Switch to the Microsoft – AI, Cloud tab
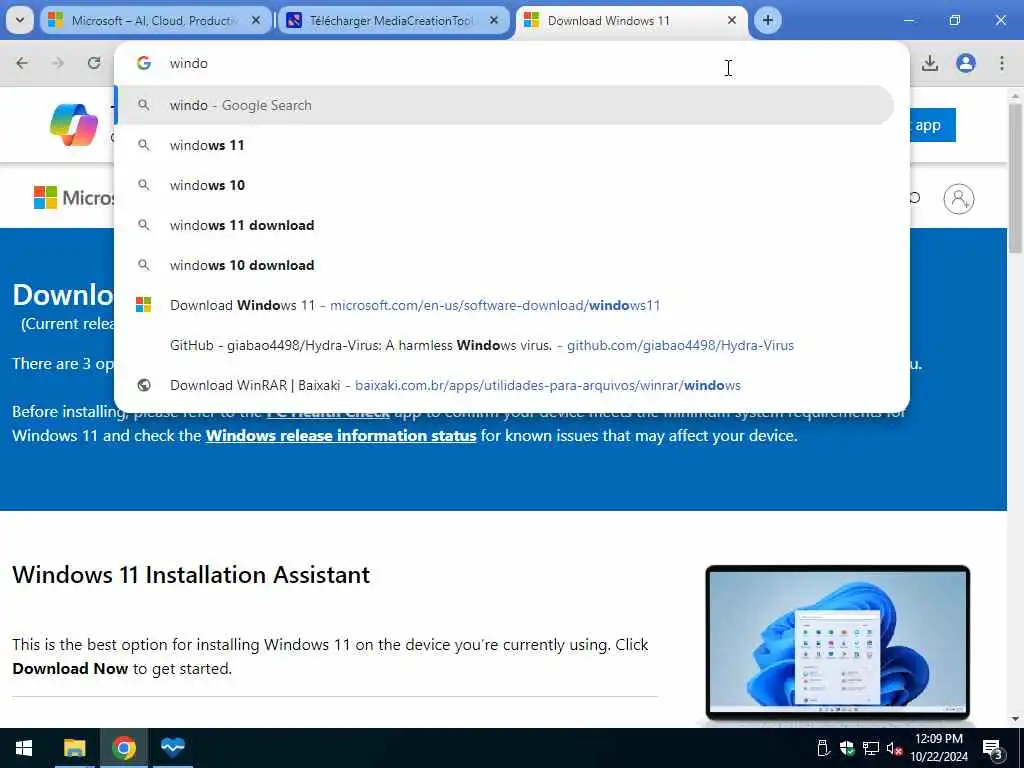This screenshot has height=768, width=1024. click(154, 21)
